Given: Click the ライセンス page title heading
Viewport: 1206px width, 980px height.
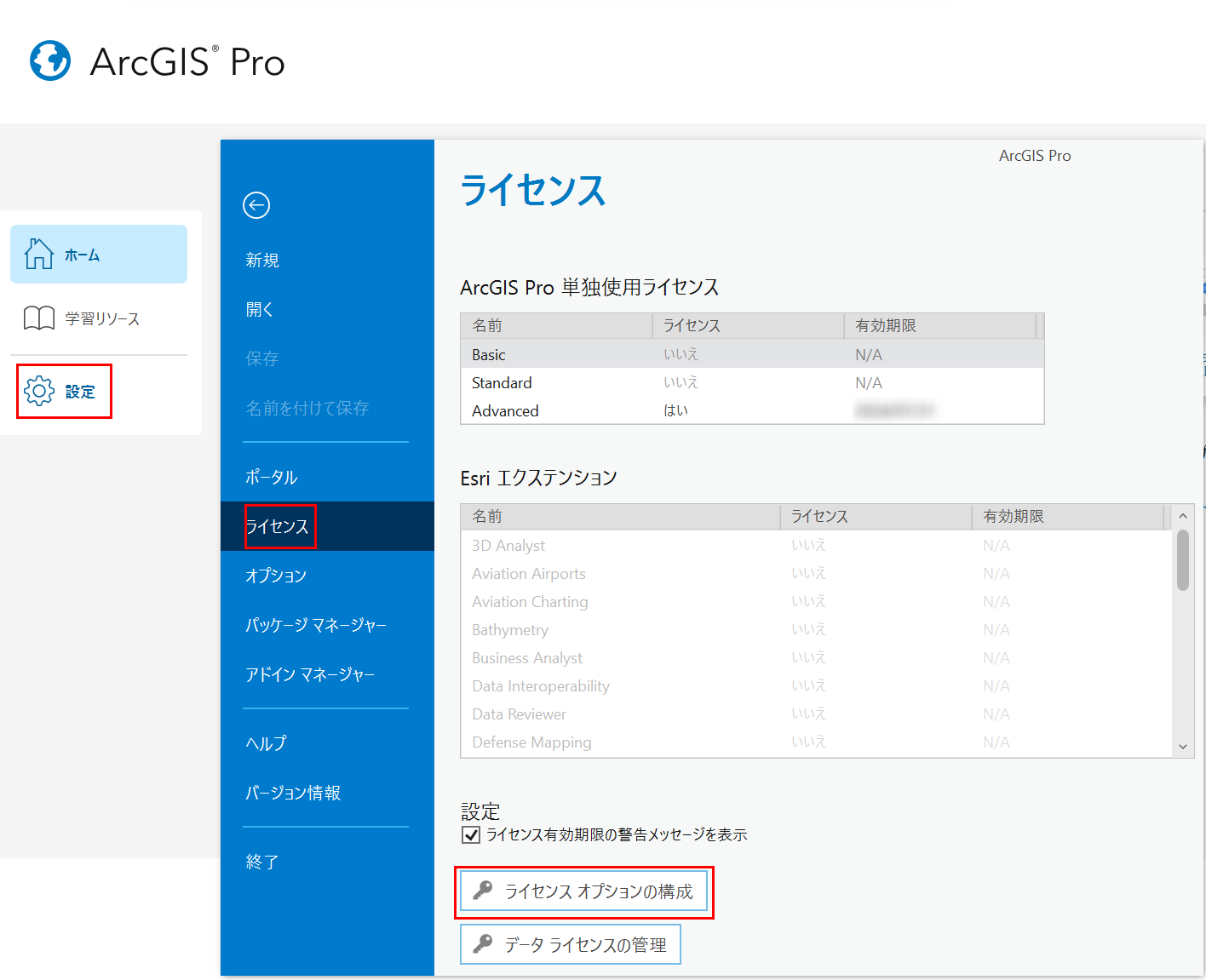Looking at the screenshot, I should click(533, 190).
